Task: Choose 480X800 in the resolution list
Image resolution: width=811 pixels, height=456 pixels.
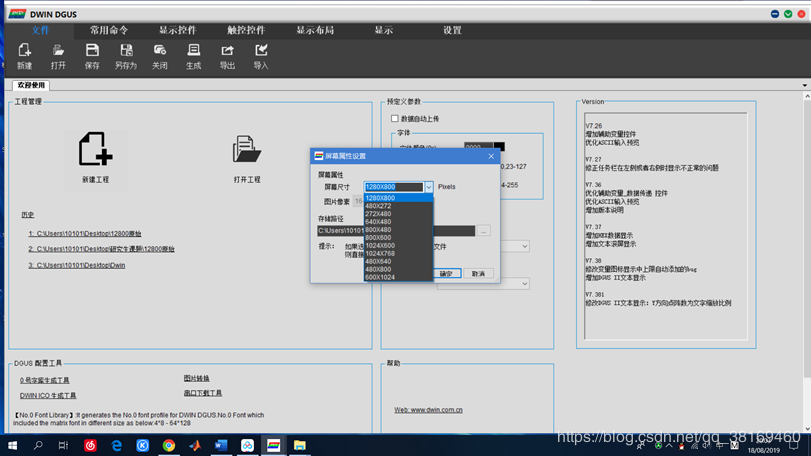Action: click(398, 269)
